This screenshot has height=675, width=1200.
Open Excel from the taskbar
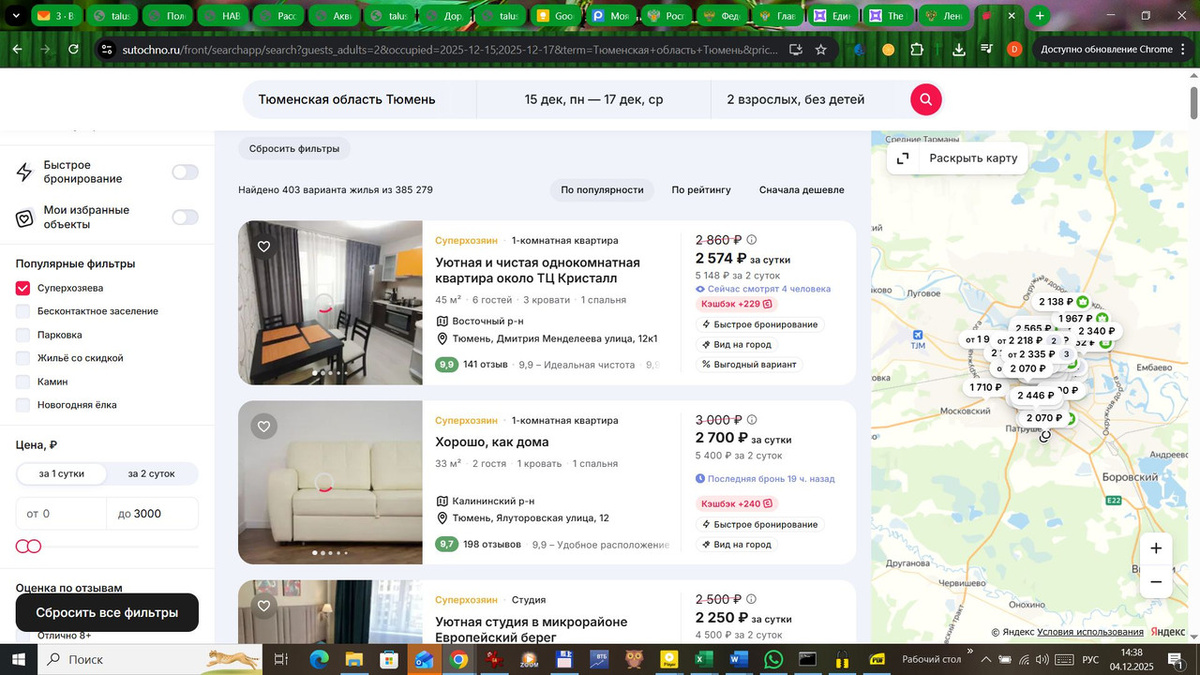[x=702, y=659]
